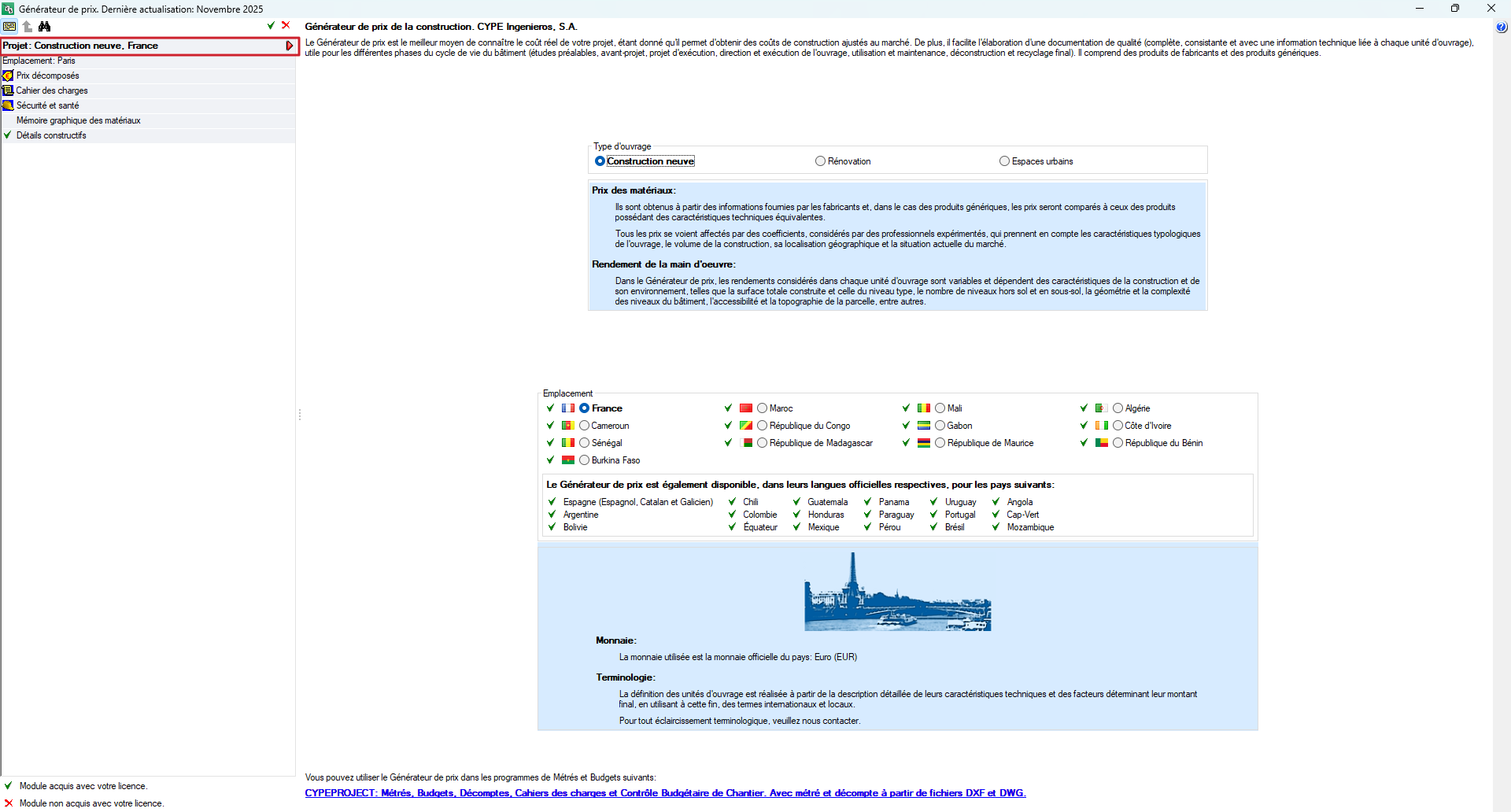The height and width of the screenshot is (812, 1511).
Task: Open the binoculars search tool
Action: 45,26
